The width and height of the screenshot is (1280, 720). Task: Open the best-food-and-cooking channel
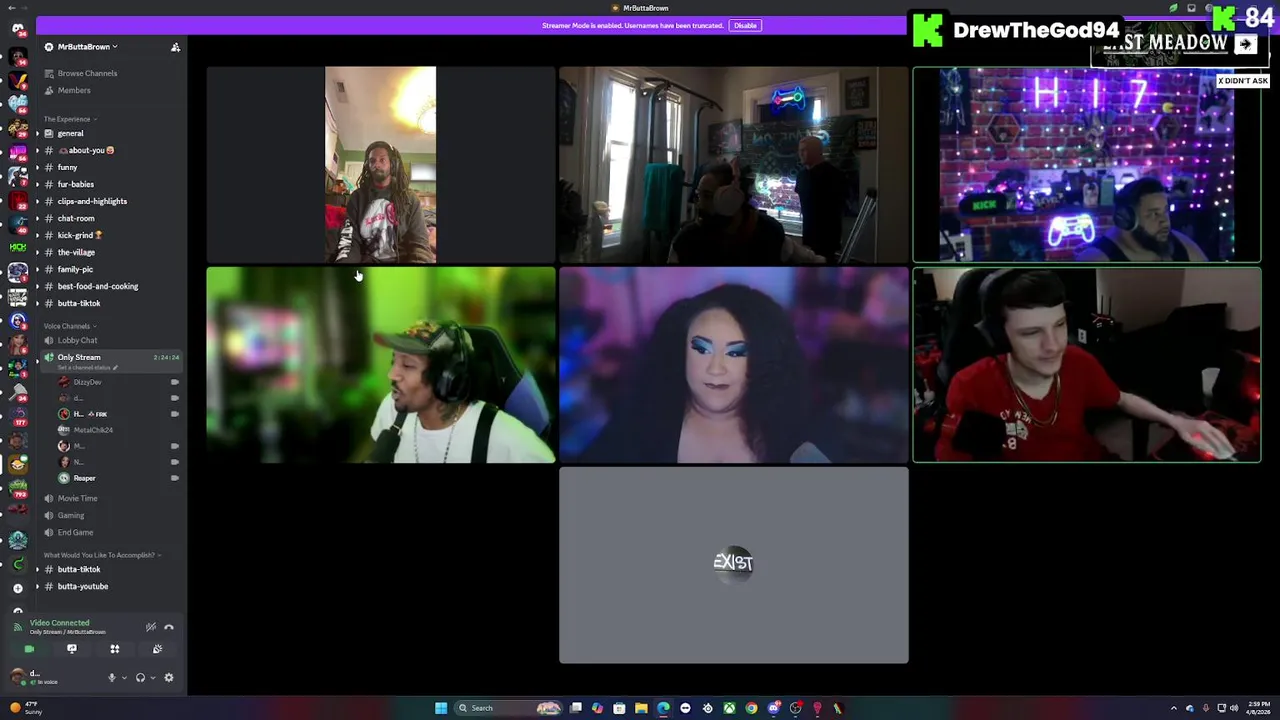point(98,286)
